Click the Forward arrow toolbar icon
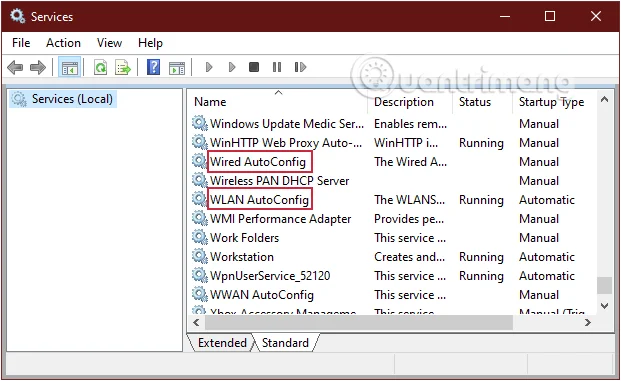621x381 pixels. tap(38, 67)
